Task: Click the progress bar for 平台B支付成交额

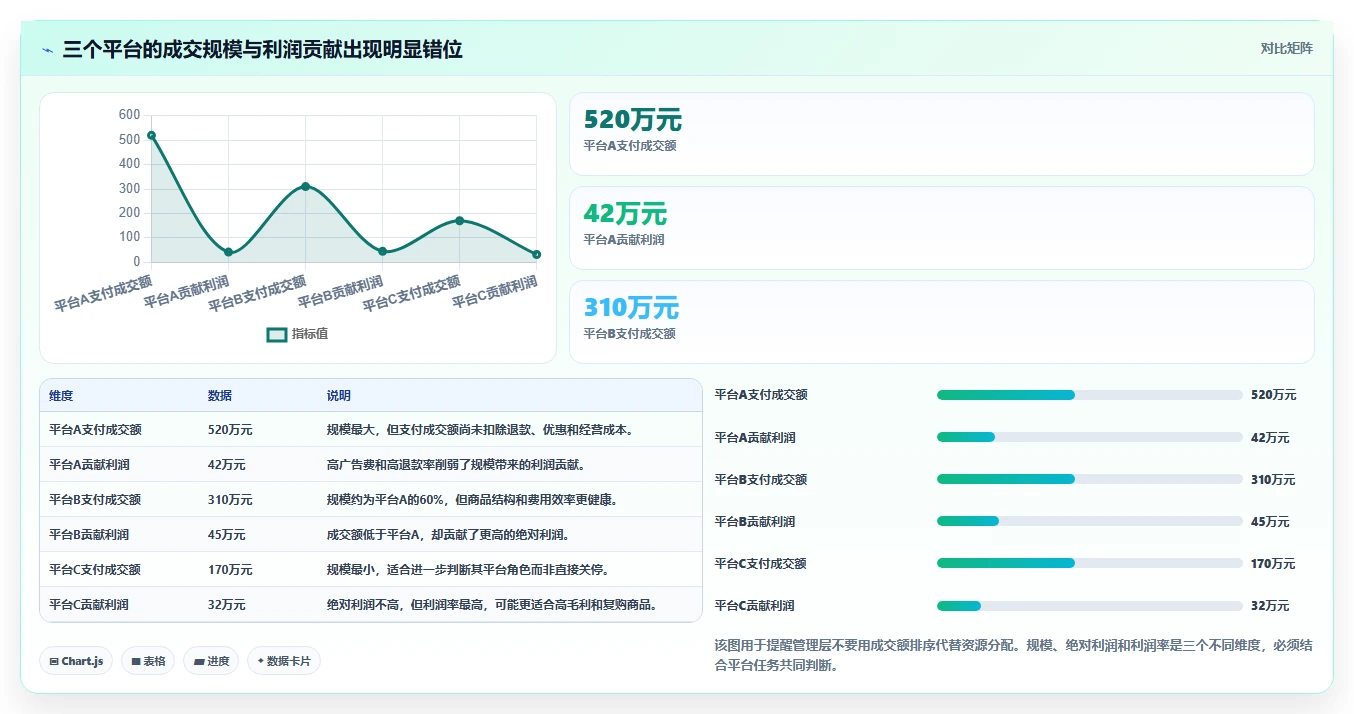Action: (x=1089, y=479)
